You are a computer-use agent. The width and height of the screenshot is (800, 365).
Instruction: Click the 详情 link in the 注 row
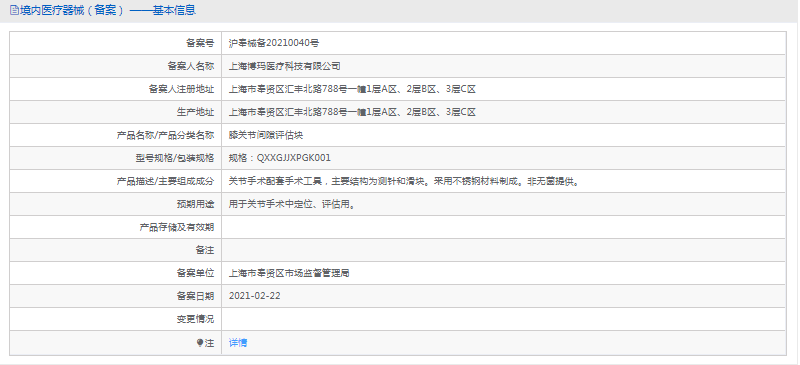tap(238, 343)
